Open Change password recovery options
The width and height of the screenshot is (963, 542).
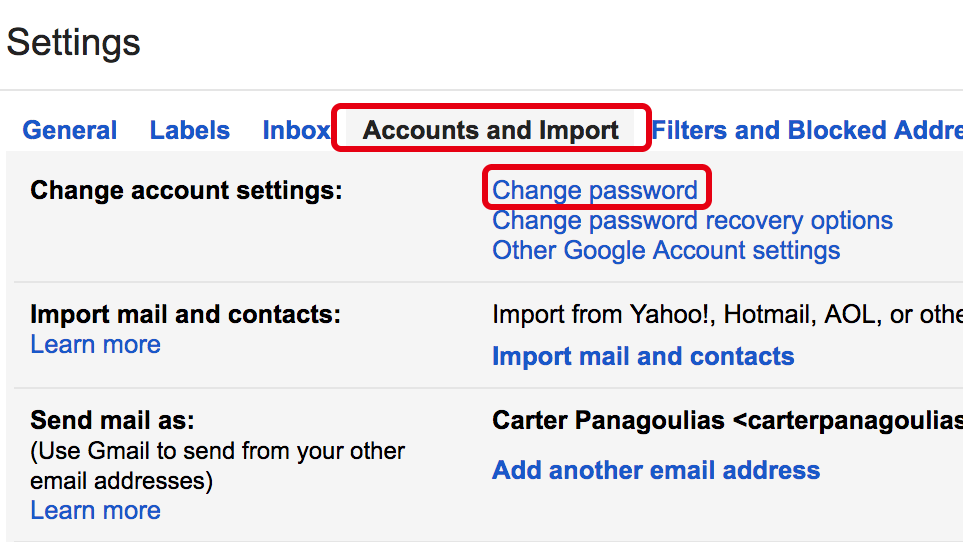click(692, 220)
